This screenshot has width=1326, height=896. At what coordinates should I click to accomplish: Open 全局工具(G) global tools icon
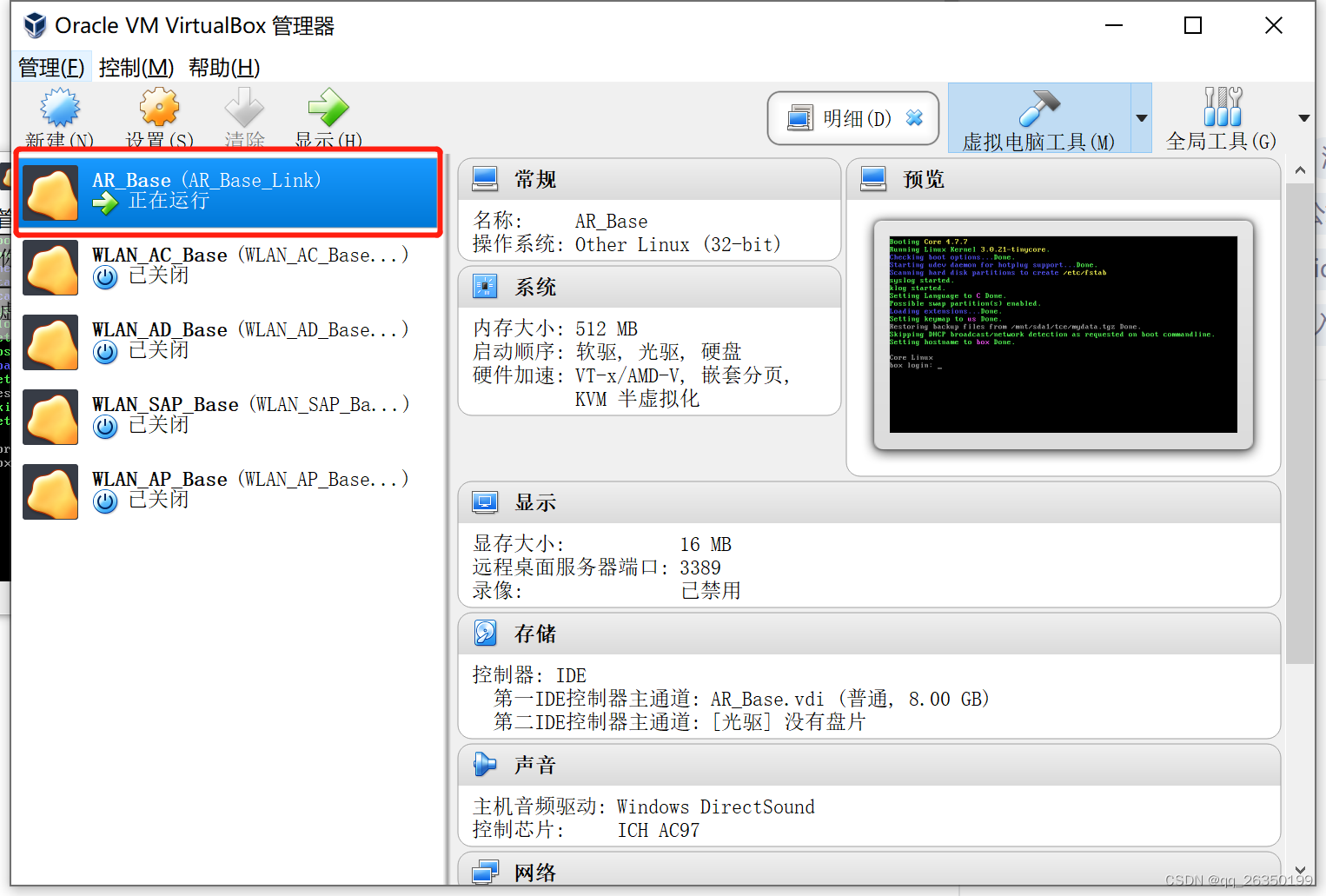[x=1223, y=107]
